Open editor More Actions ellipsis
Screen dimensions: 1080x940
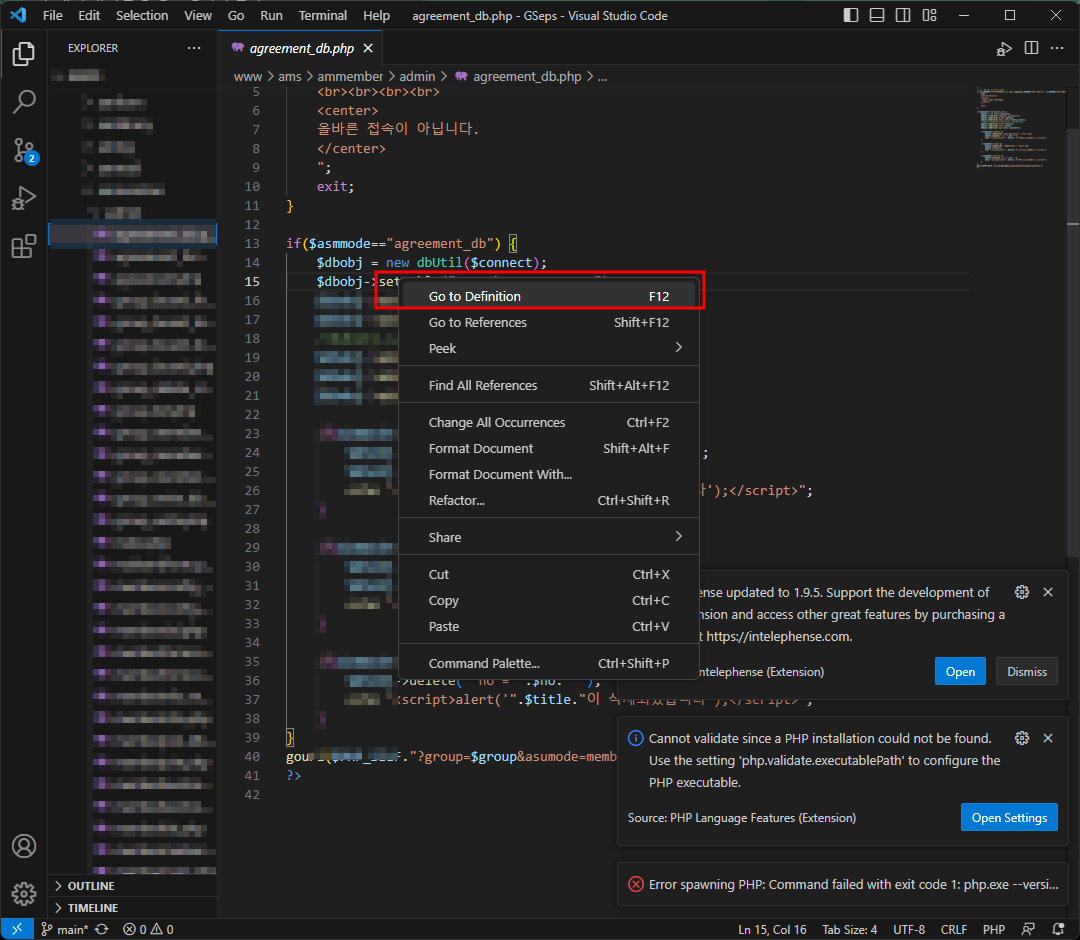(x=1057, y=48)
